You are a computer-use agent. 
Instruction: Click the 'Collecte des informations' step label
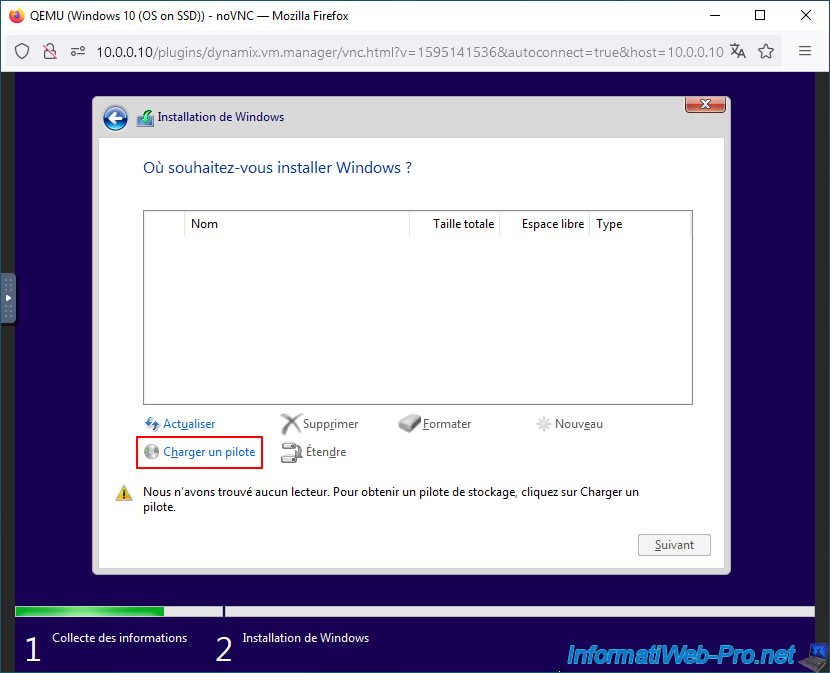point(120,638)
